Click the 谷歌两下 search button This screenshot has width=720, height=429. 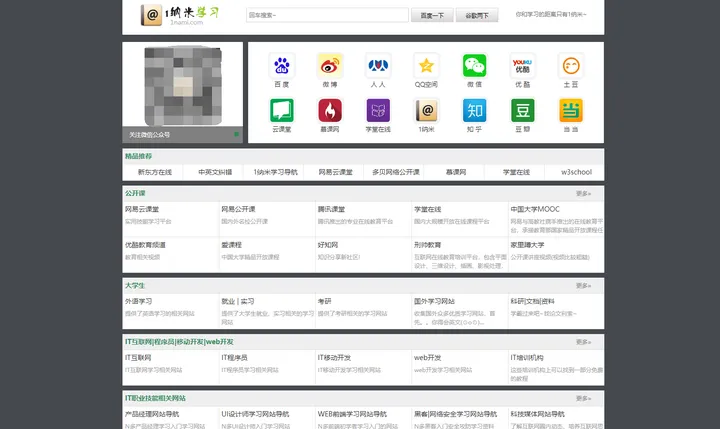click(477, 15)
